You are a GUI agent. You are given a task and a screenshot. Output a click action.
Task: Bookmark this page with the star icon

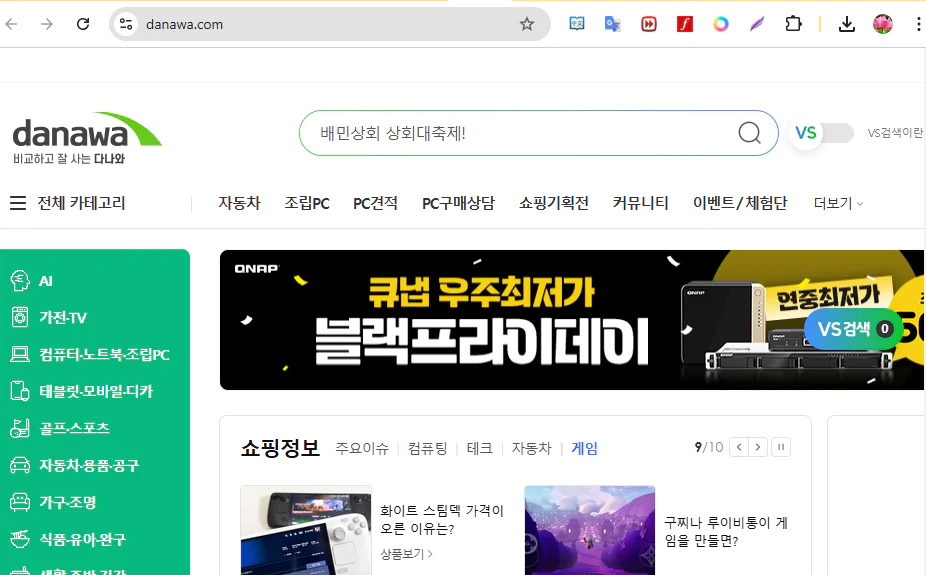(x=526, y=24)
